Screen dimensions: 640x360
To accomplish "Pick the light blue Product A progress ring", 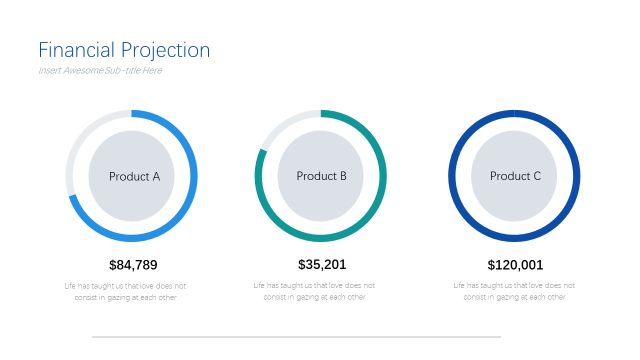I will (x=193, y=176).
